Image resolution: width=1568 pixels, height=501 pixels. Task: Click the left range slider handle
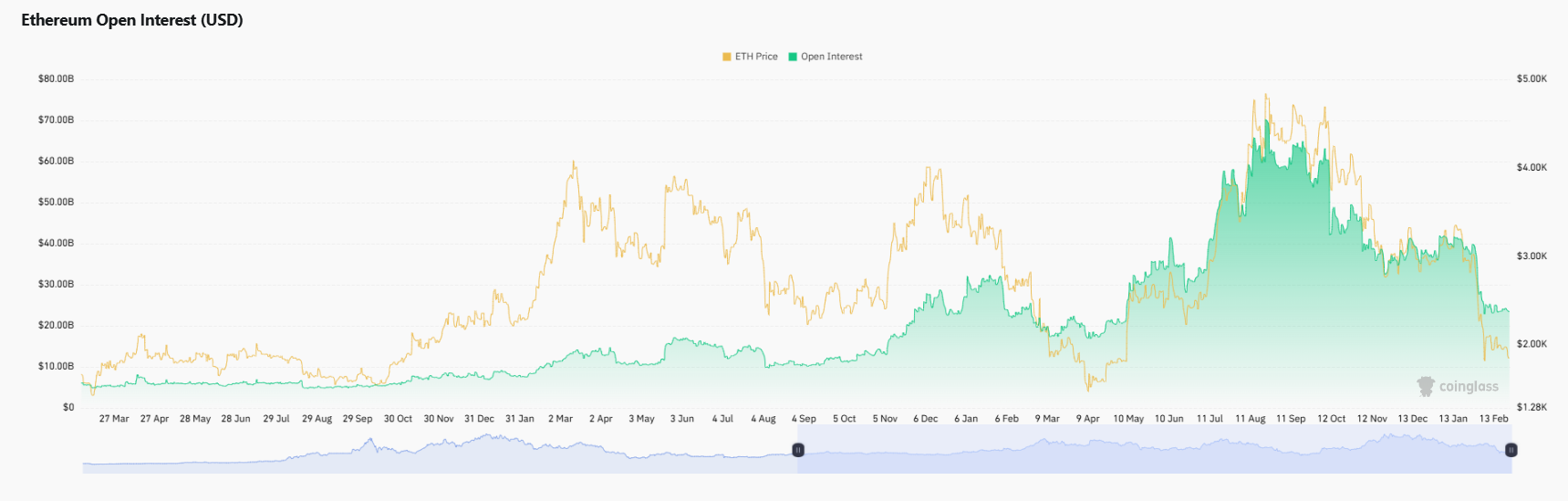pyautogui.click(x=798, y=450)
